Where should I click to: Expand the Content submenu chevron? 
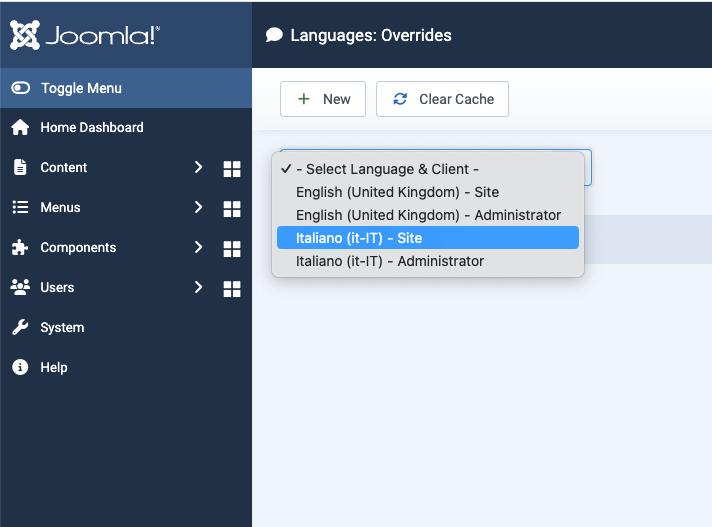tap(198, 168)
